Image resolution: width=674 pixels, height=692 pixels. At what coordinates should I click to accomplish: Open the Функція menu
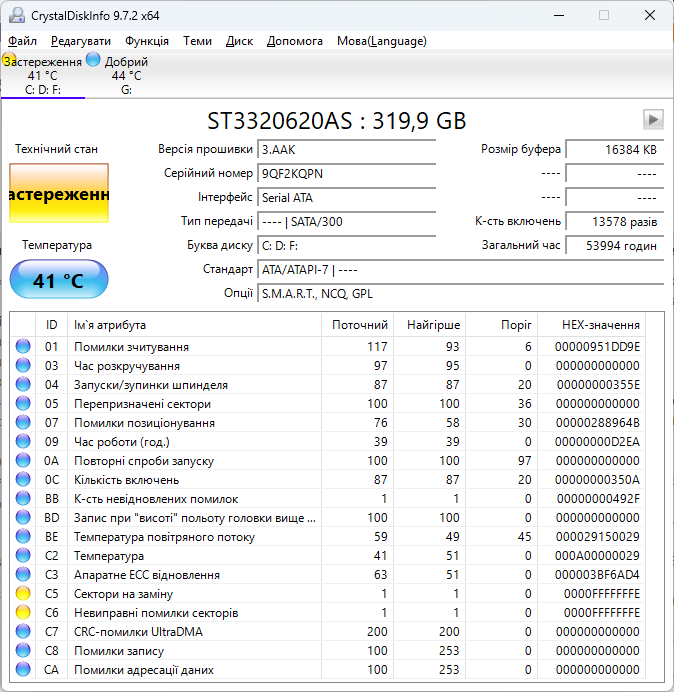[x=147, y=41]
